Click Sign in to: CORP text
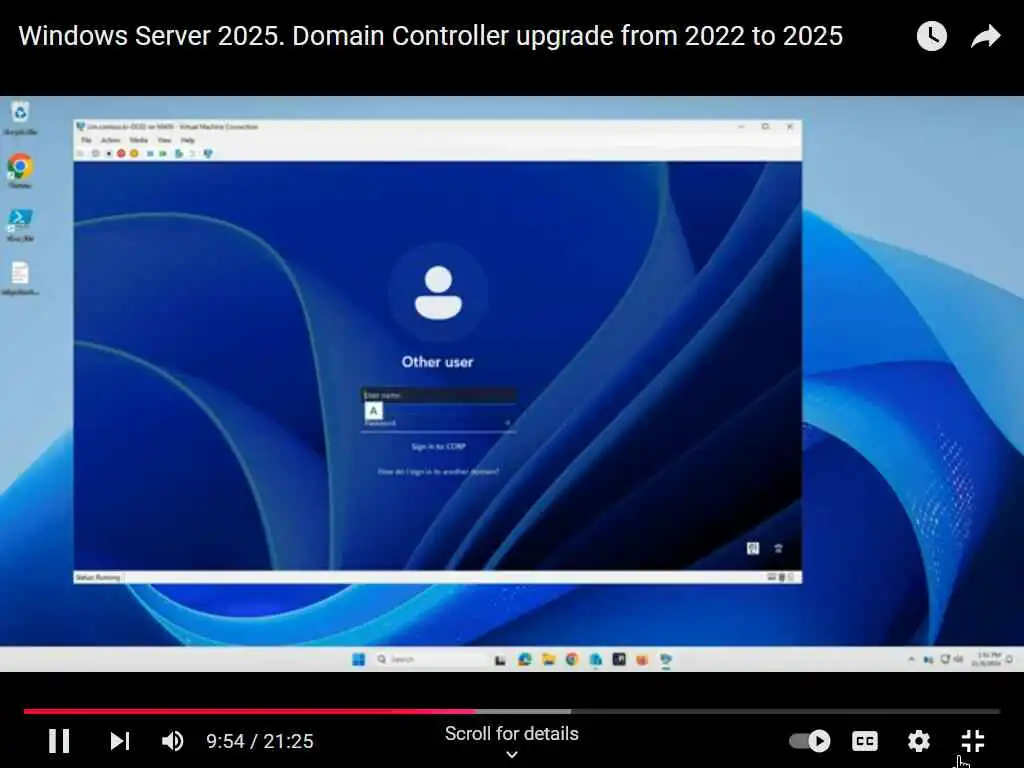Viewport: 1024px width, 768px height. tap(438, 447)
